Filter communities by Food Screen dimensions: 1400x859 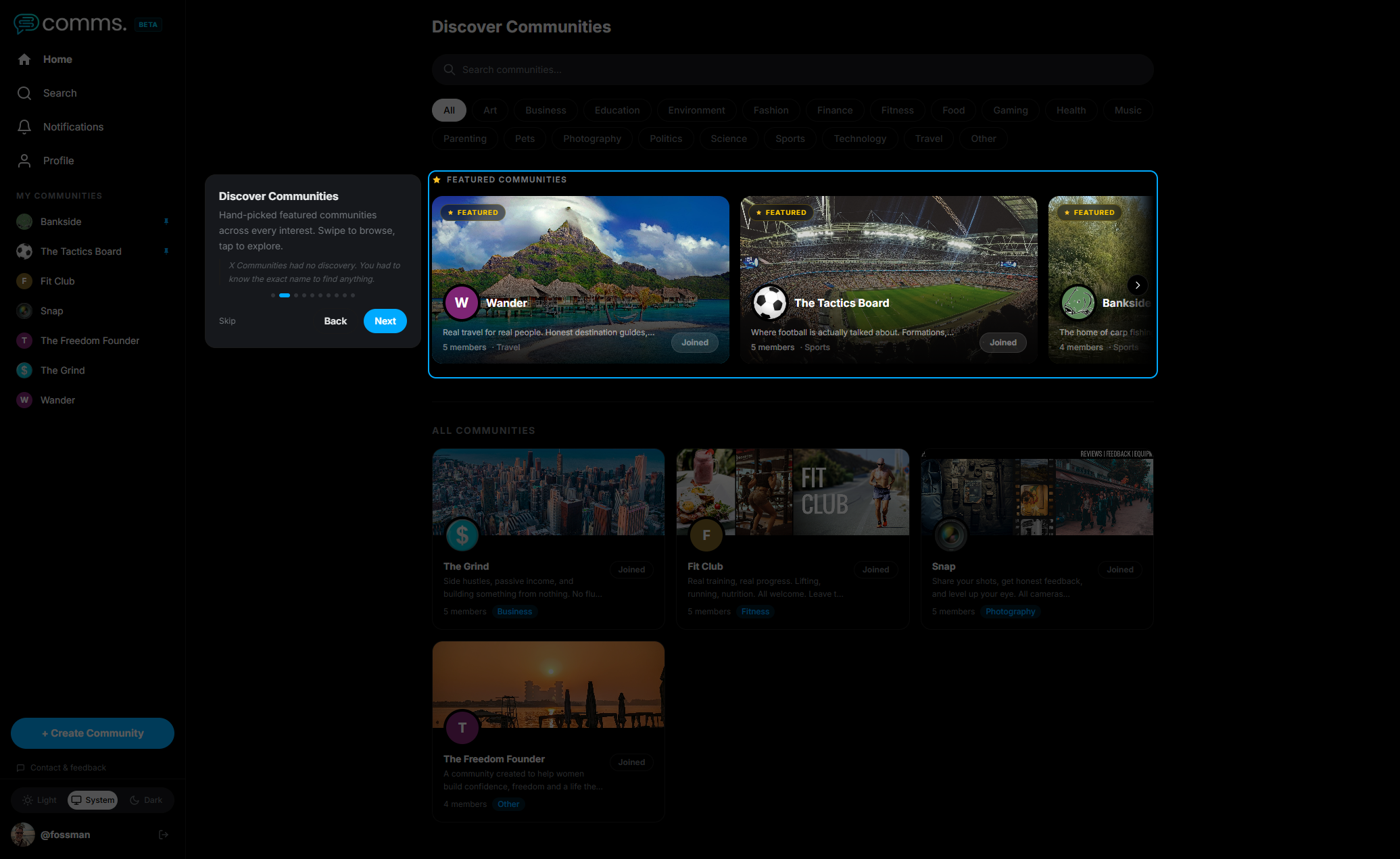click(x=953, y=110)
